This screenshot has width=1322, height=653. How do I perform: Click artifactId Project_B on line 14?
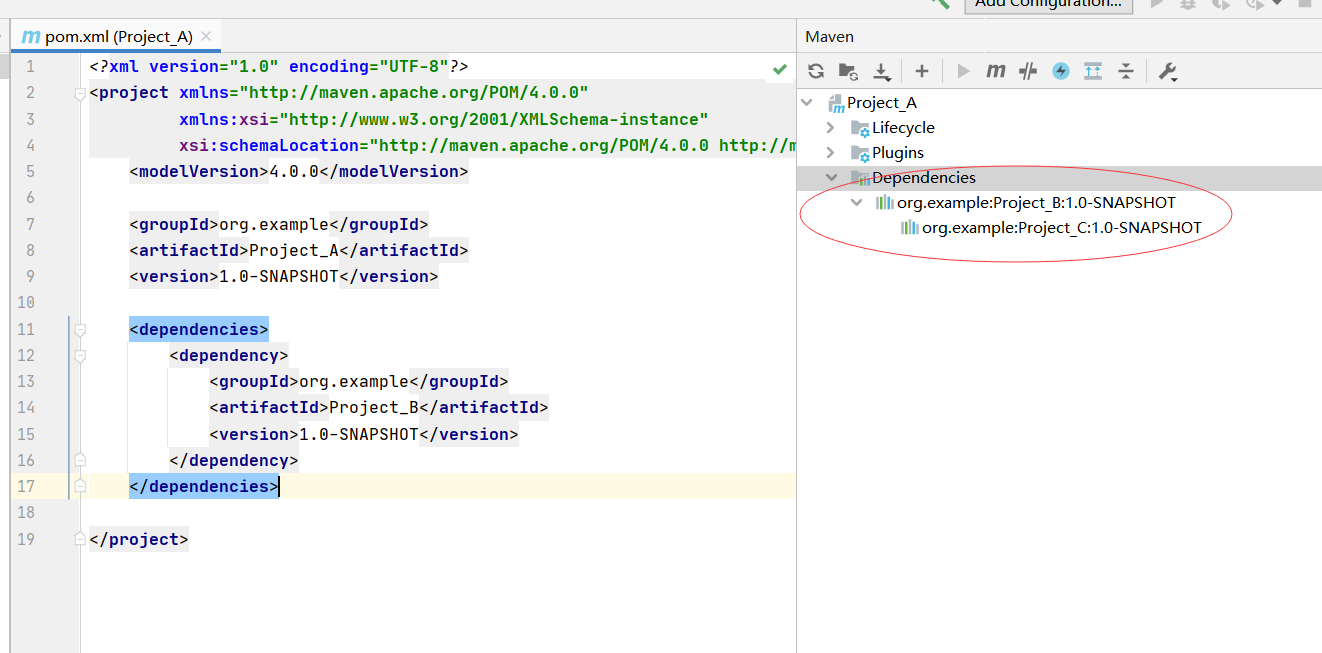[x=379, y=407]
